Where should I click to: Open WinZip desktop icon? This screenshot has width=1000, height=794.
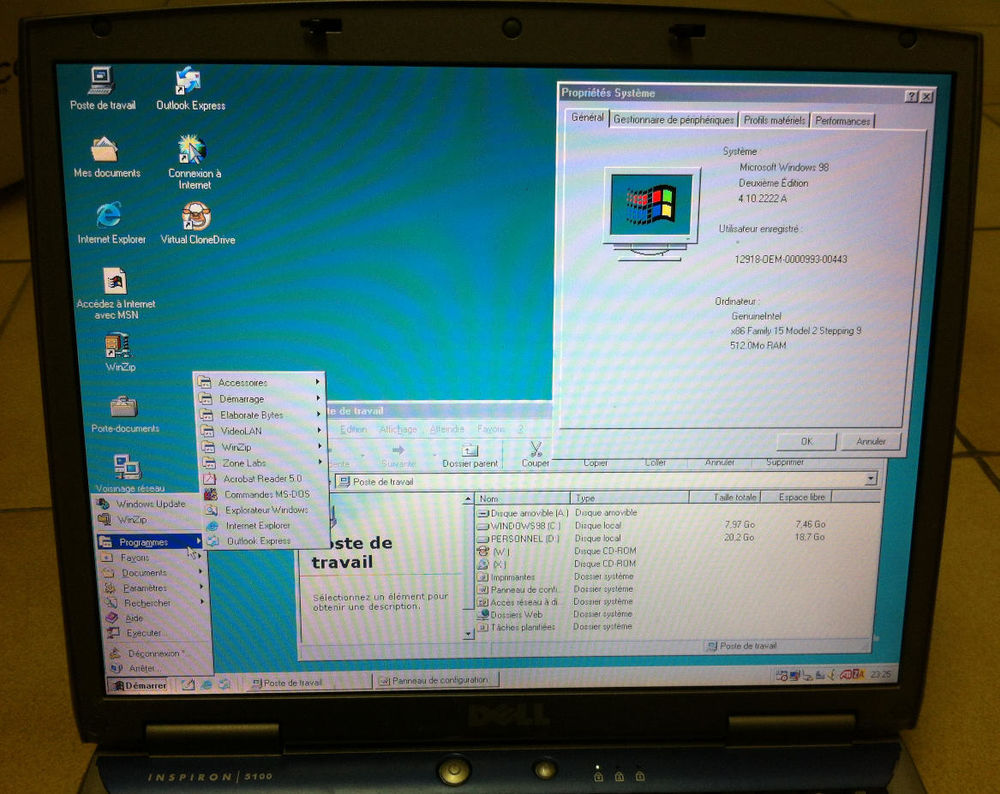[x=119, y=352]
